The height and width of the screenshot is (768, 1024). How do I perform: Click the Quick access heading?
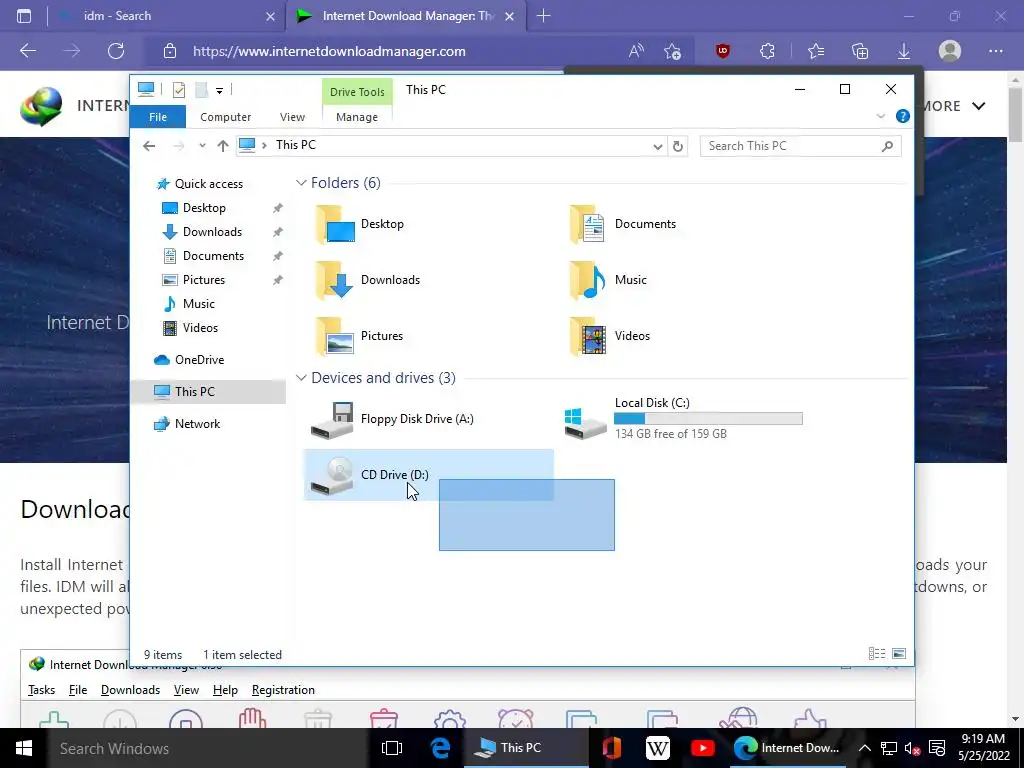[208, 184]
